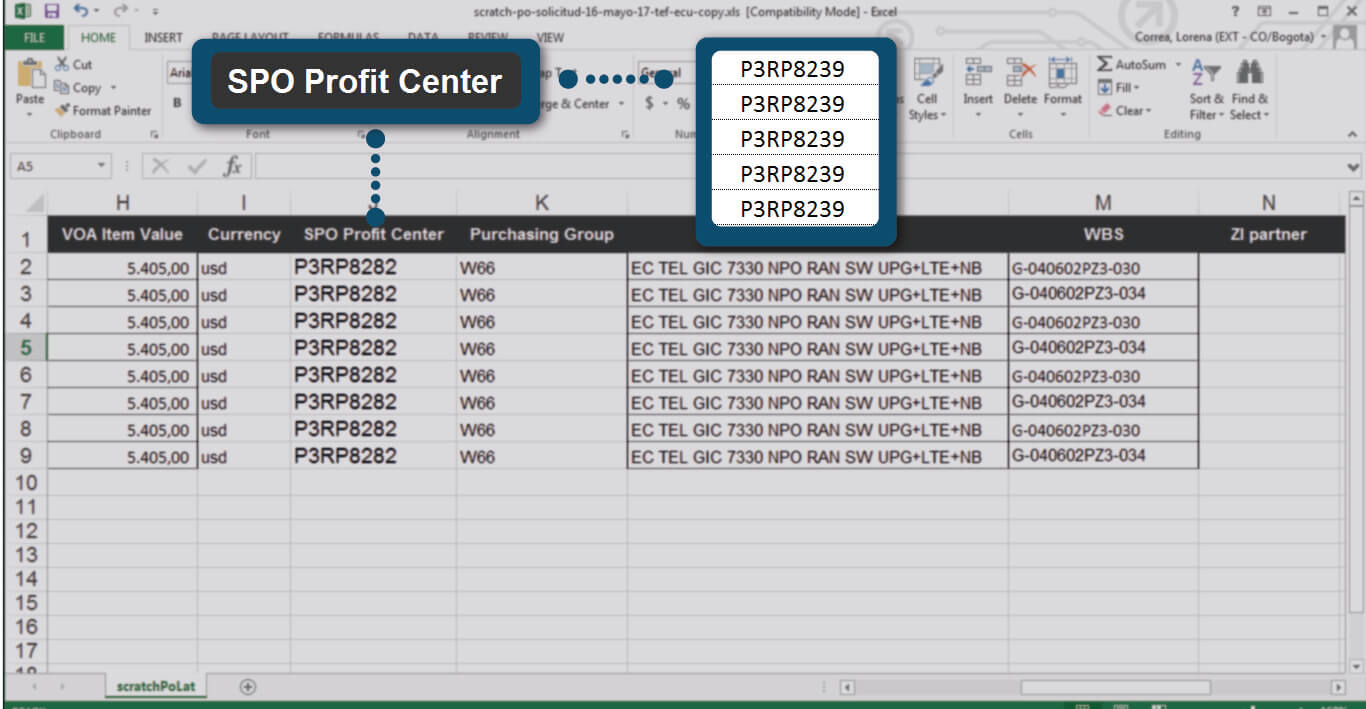Toggle bold formatting with the B button
1366x709 pixels.
[x=177, y=102]
